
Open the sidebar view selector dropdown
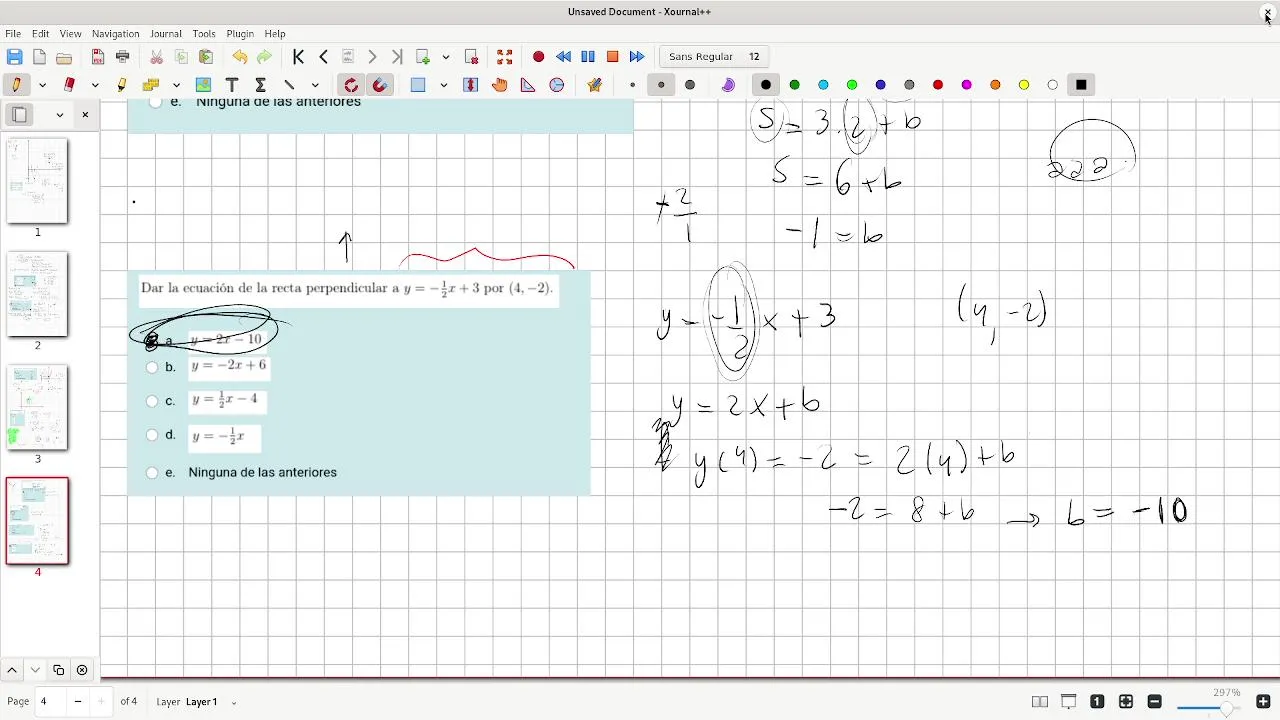click(60, 115)
